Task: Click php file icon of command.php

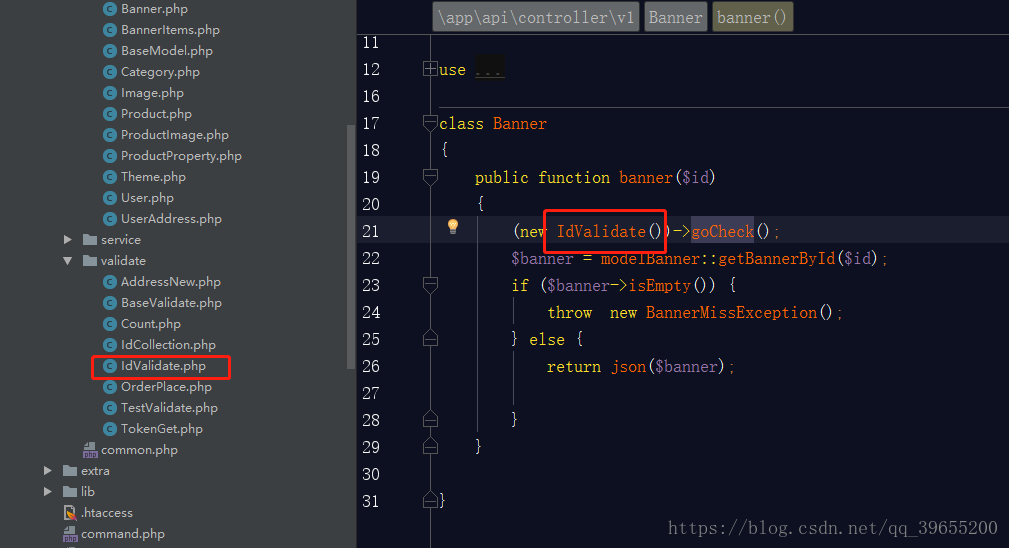Action: 70,534
